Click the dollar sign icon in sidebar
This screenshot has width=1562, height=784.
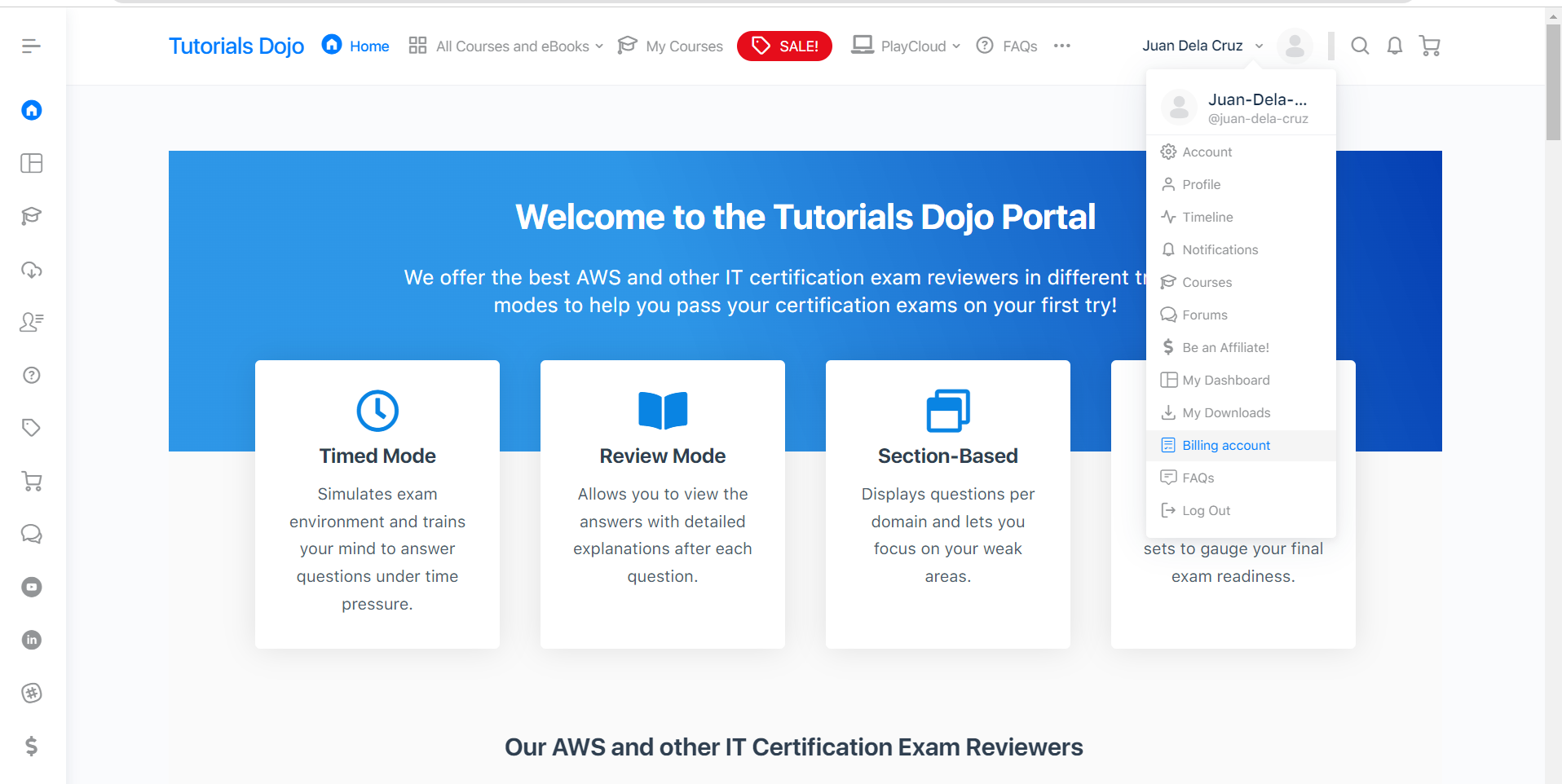click(32, 746)
